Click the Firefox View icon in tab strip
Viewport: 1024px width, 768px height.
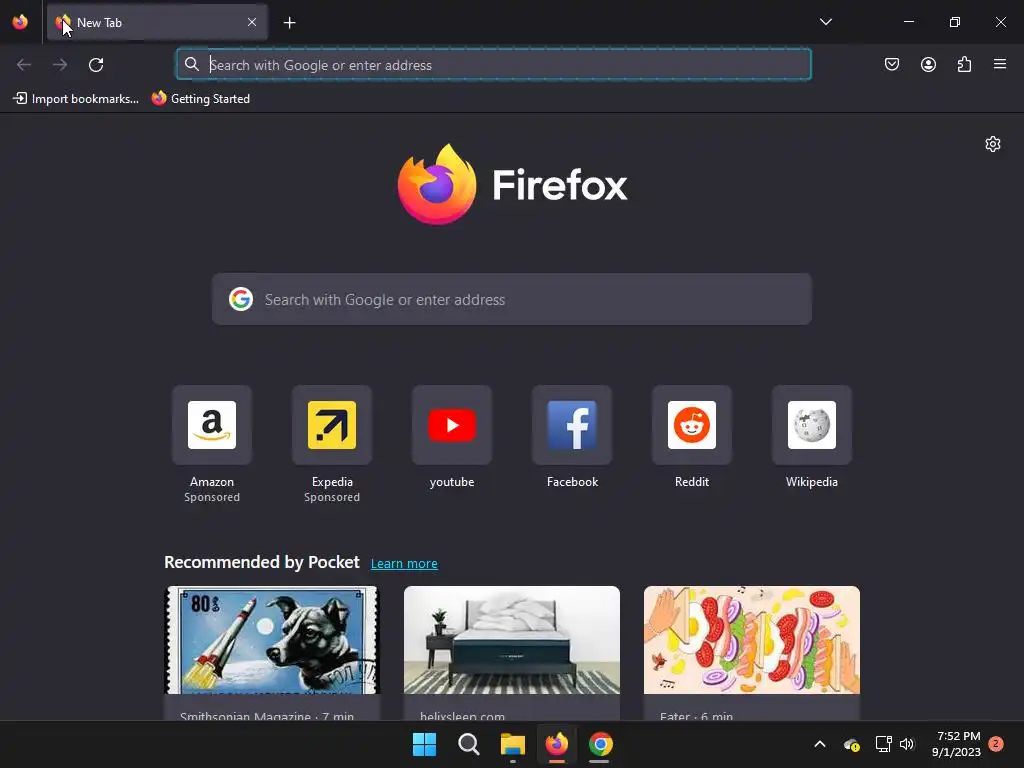(20, 22)
